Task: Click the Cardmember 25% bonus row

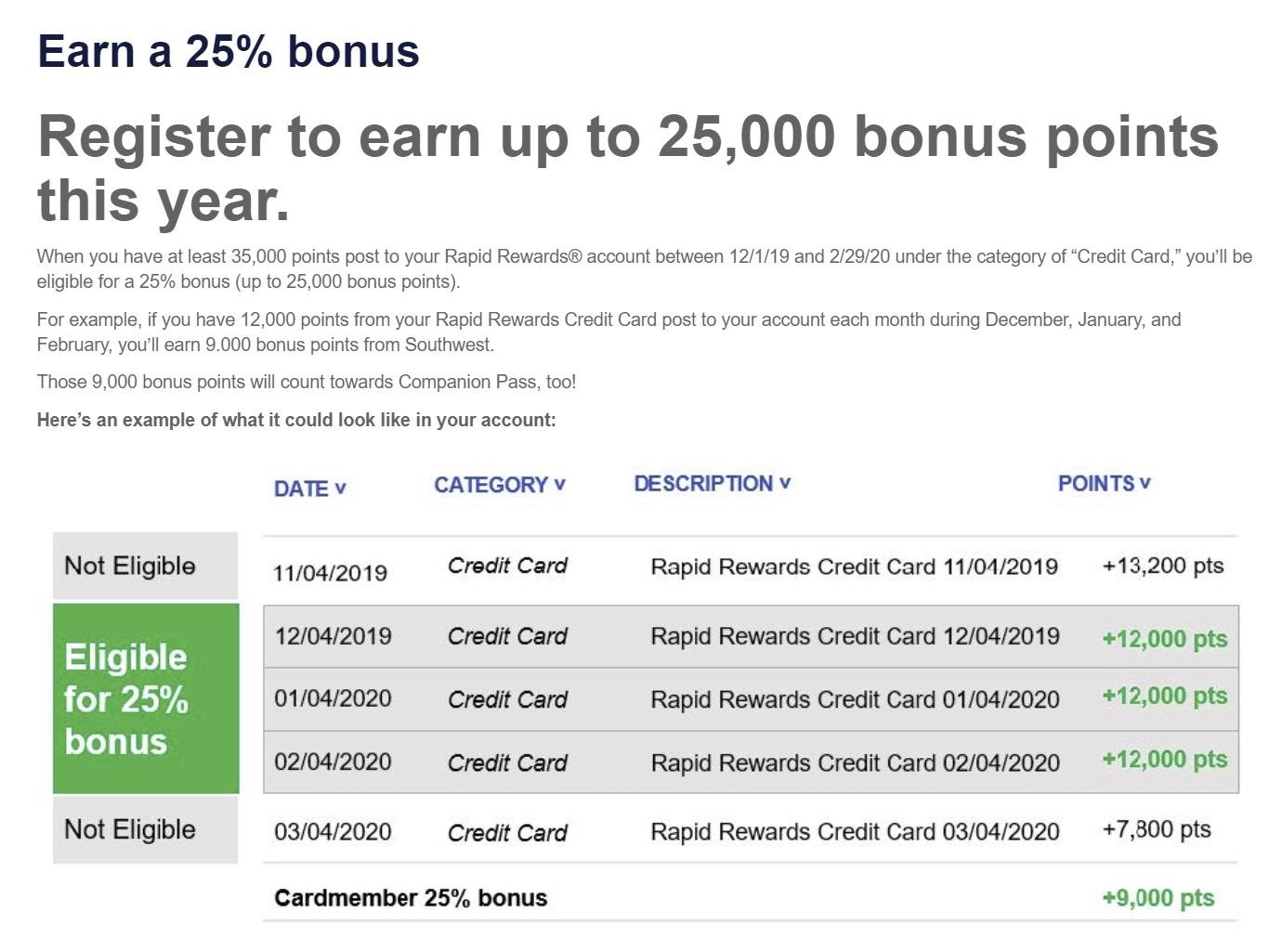Action: point(751,897)
